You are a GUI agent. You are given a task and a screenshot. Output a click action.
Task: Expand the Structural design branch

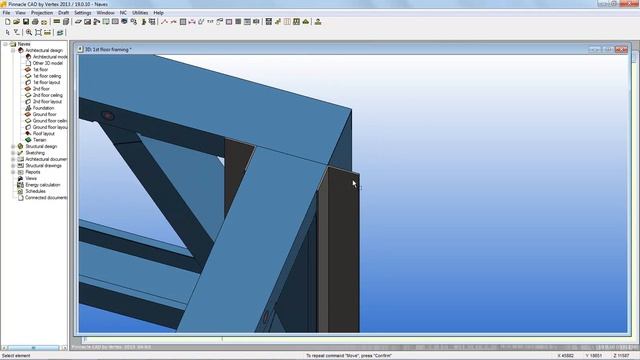tap(13, 146)
